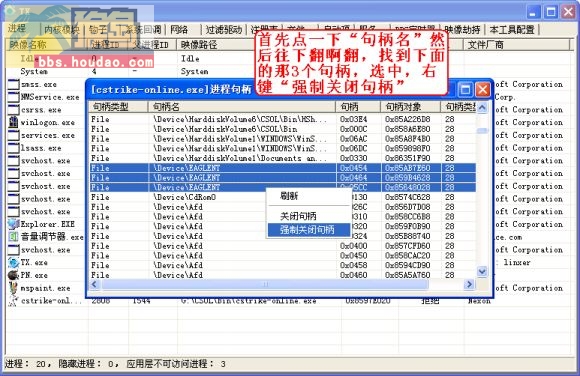The height and width of the screenshot is (376, 580).
Task: Click the handle list scroll-up arrow
Action: [482, 108]
